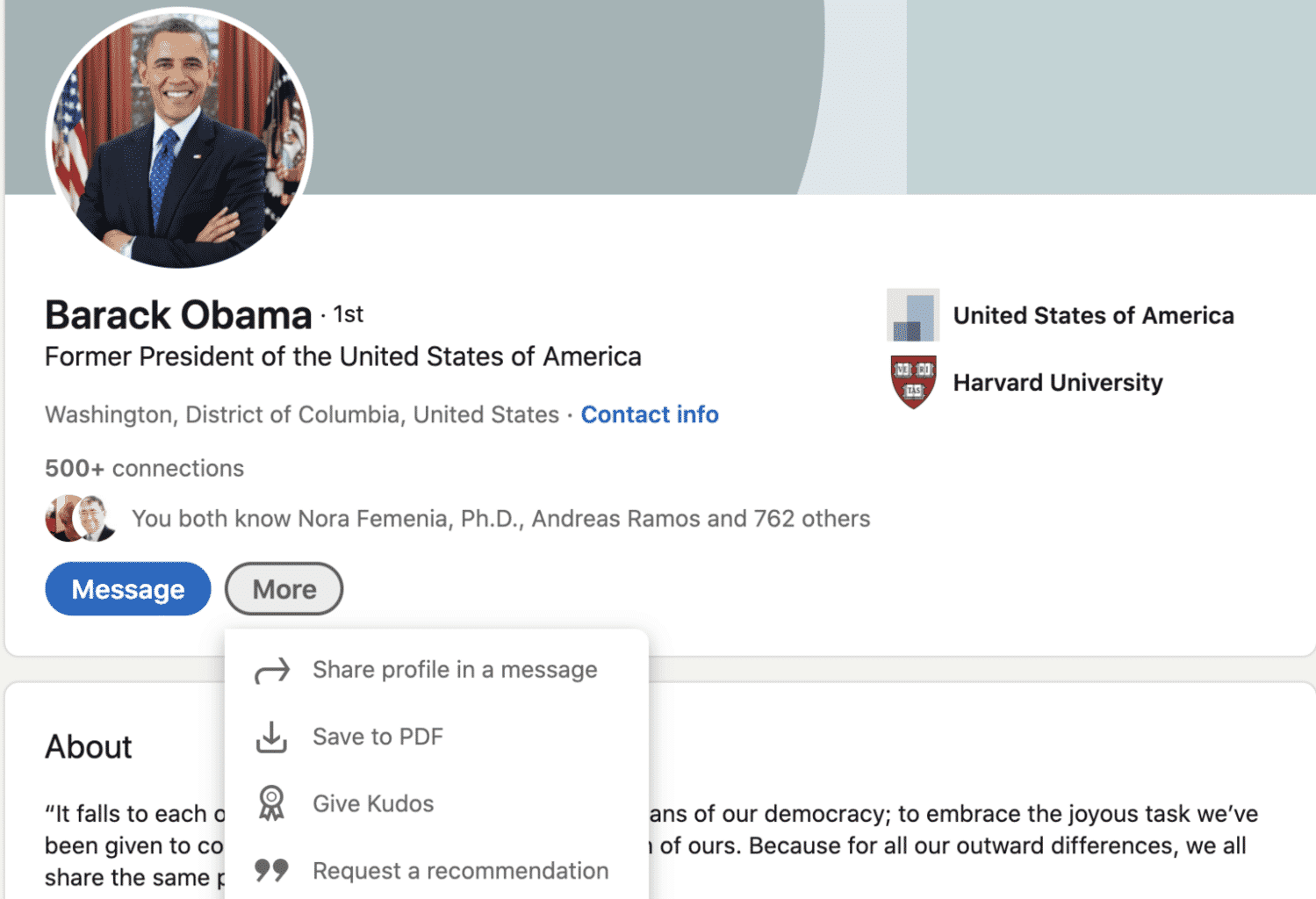Click the download icon next to Save to PDF

click(272, 737)
